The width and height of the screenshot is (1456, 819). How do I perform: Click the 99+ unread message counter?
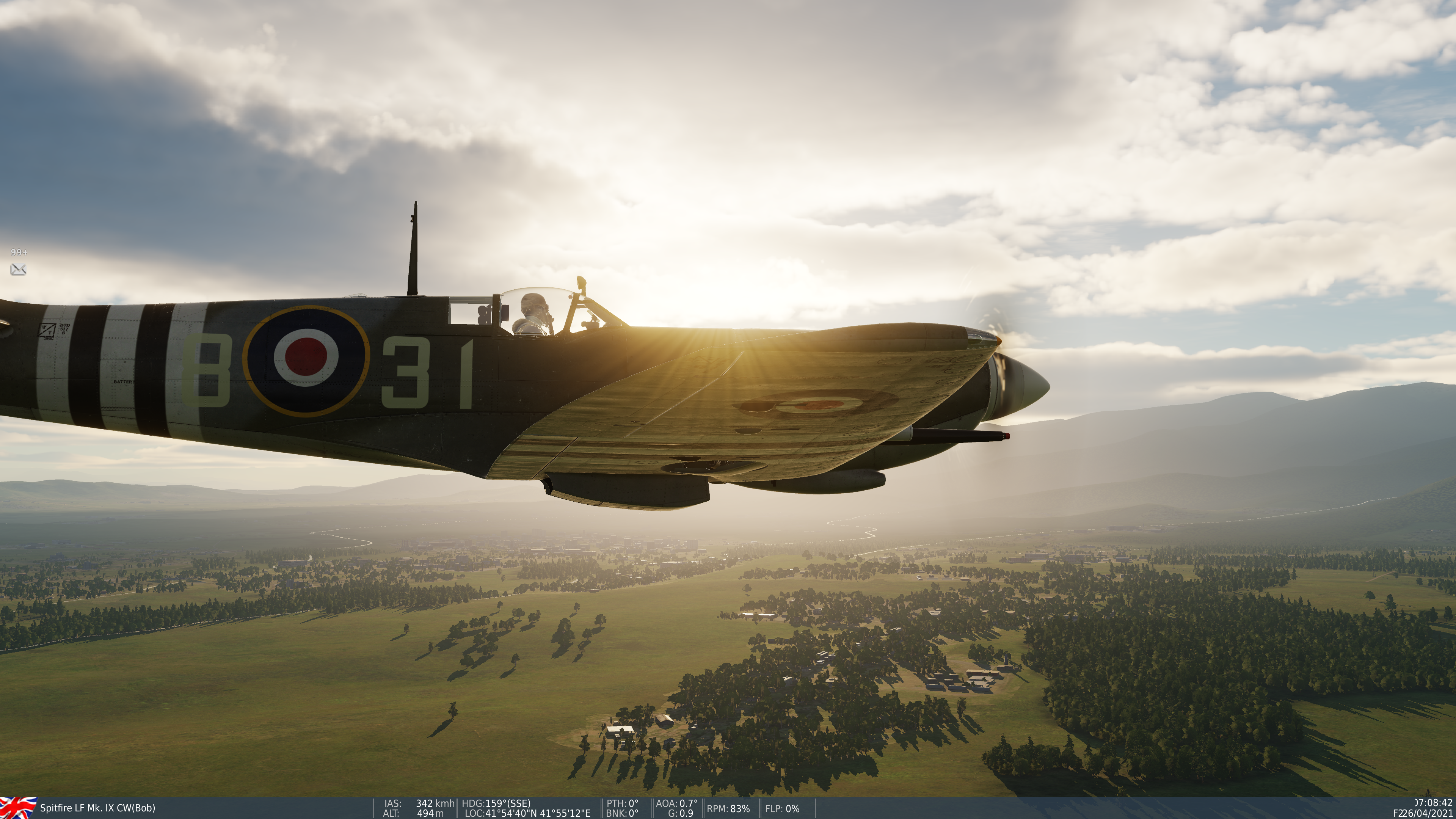pyautogui.click(x=19, y=252)
